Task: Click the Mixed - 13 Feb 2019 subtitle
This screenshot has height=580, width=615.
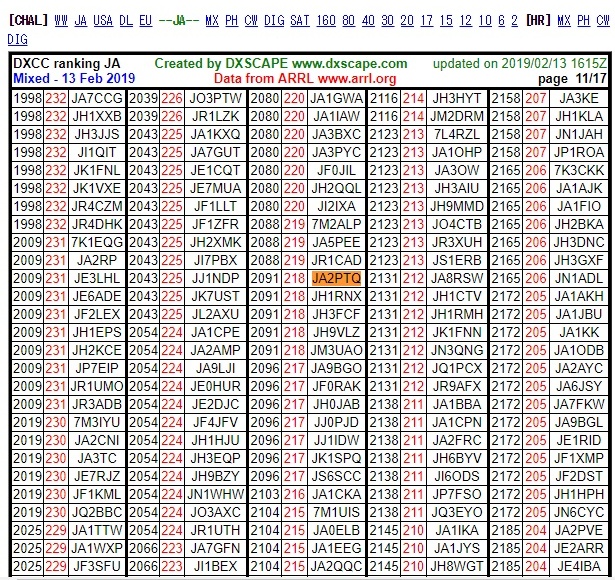Action: pyautogui.click(x=74, y=78)
